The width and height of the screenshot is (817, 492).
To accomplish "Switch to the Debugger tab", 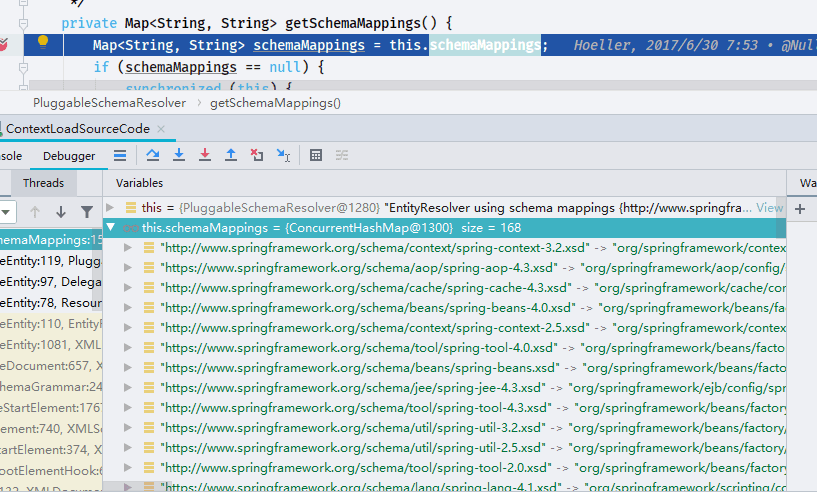I will [69, 156].
